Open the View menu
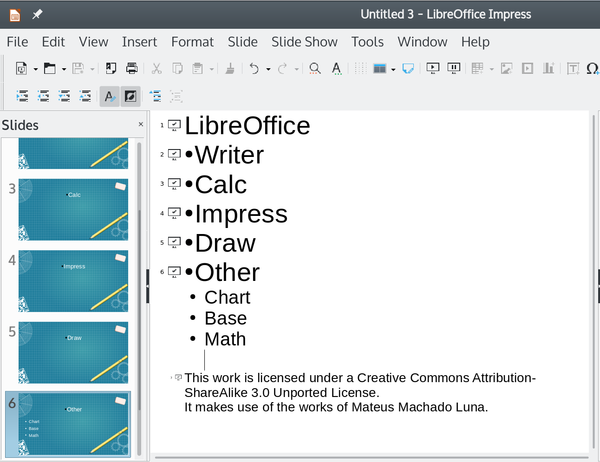The height and width of the screenshot is (462, 600). click(93, 42)
